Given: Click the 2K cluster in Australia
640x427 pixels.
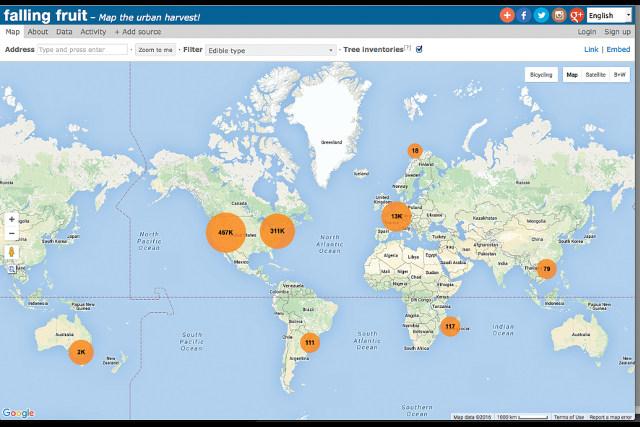Looking at the screenshot, I should [x=81, y=352].
